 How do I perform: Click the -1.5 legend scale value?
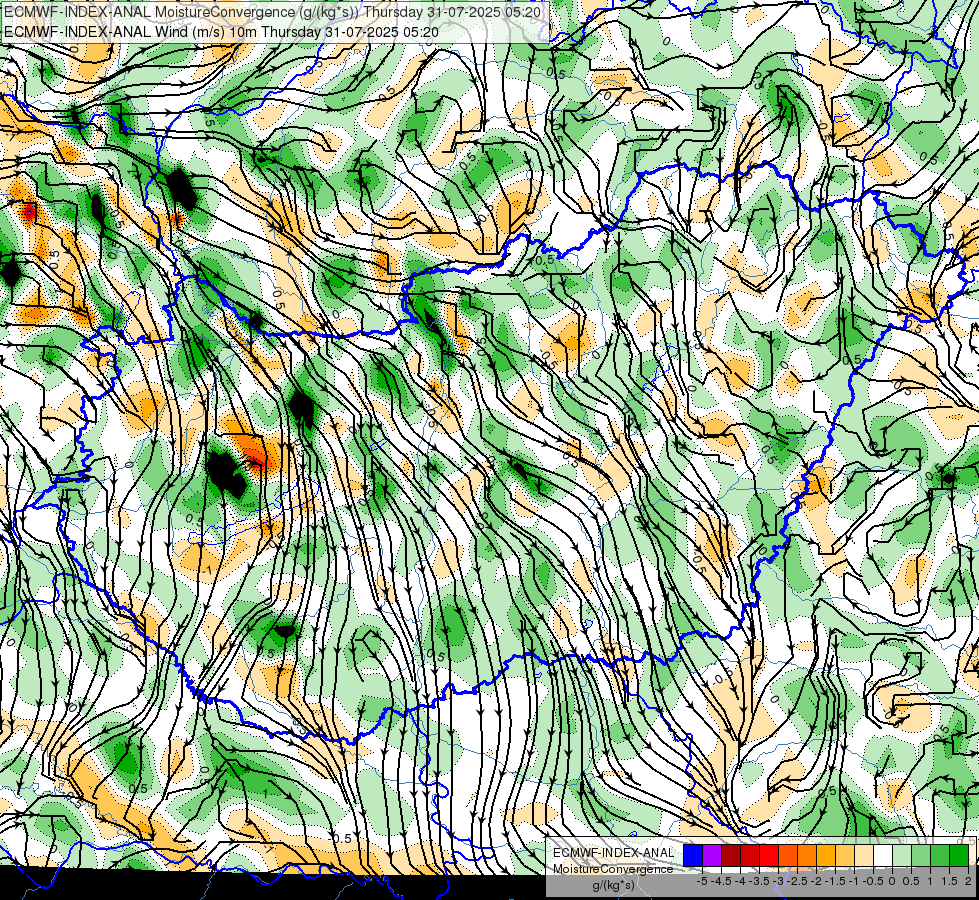pos(835,881)
